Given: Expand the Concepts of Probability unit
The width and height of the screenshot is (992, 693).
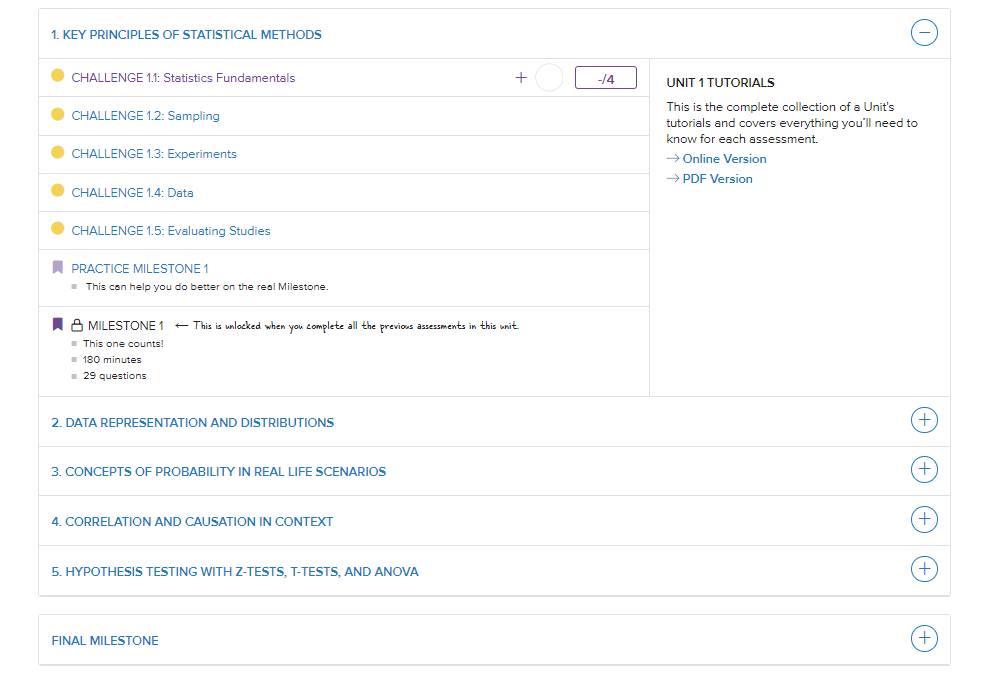Looking at the screenshot, I should click(x=924, y=470).
